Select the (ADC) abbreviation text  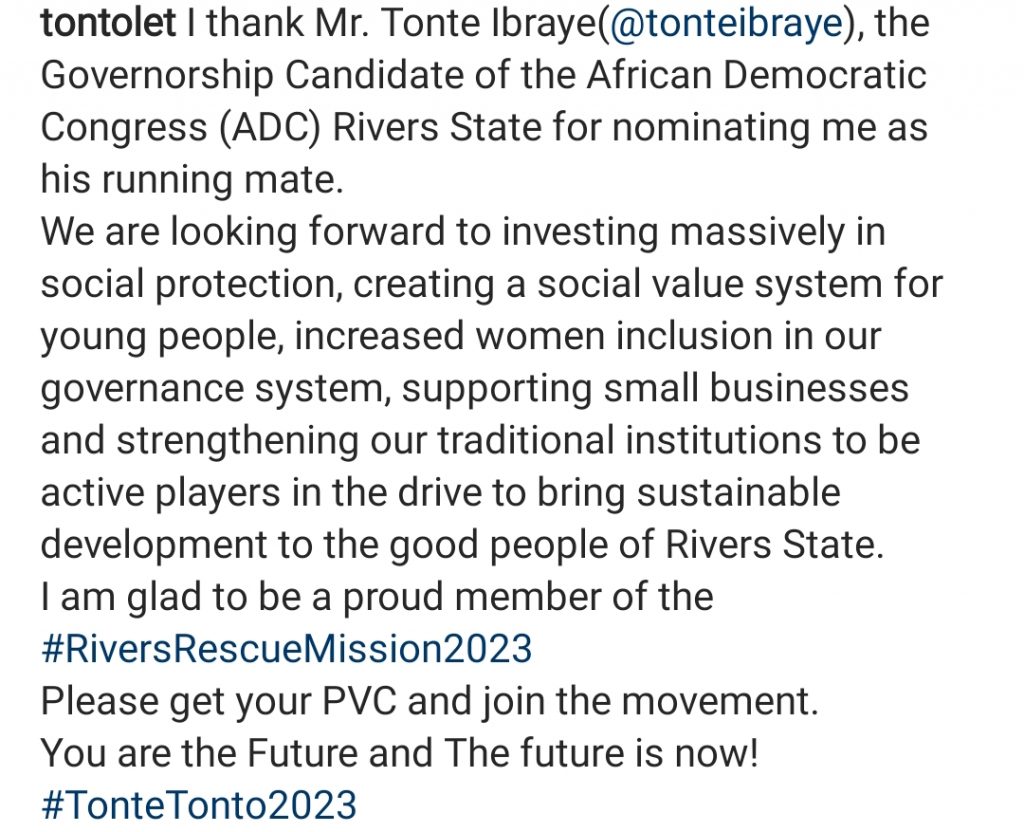tap(270, 127)
